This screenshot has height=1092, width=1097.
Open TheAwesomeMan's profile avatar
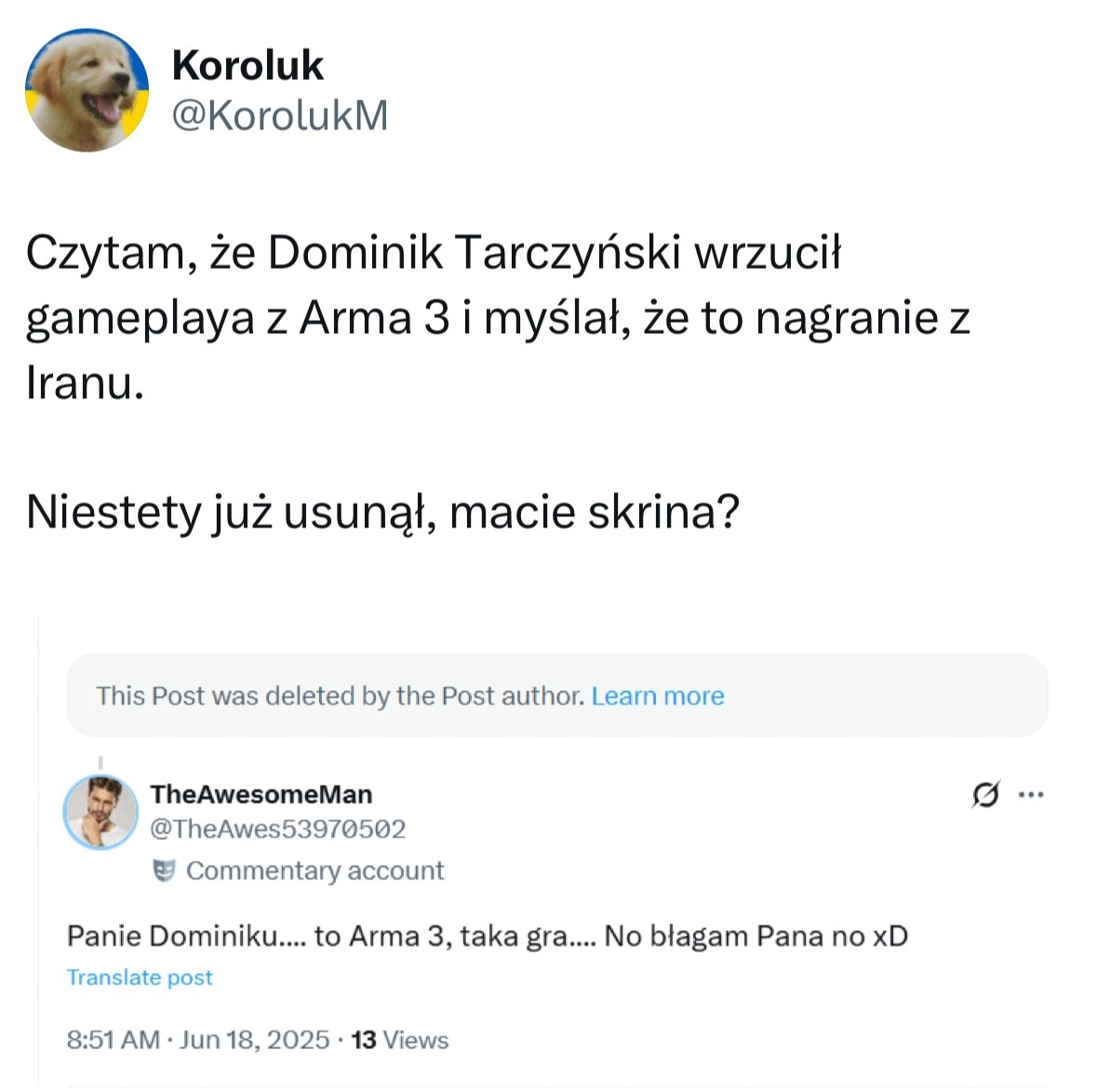coord(100,812)
